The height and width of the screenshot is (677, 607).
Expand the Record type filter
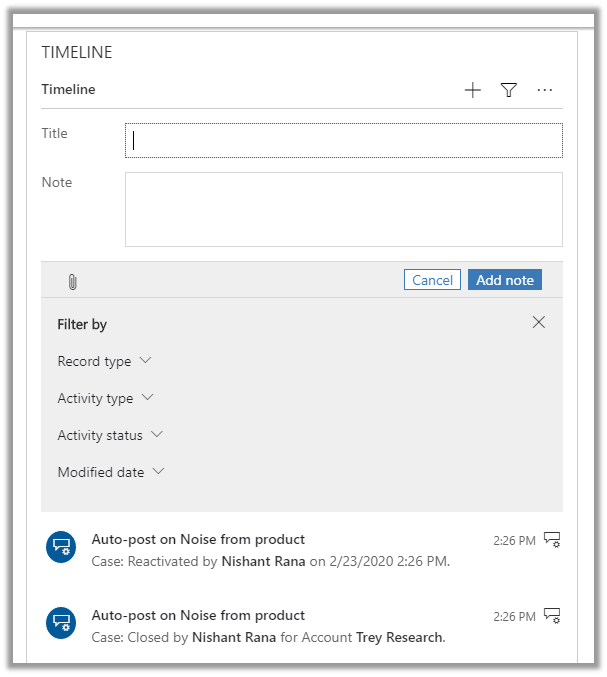[x=104, y=361]
